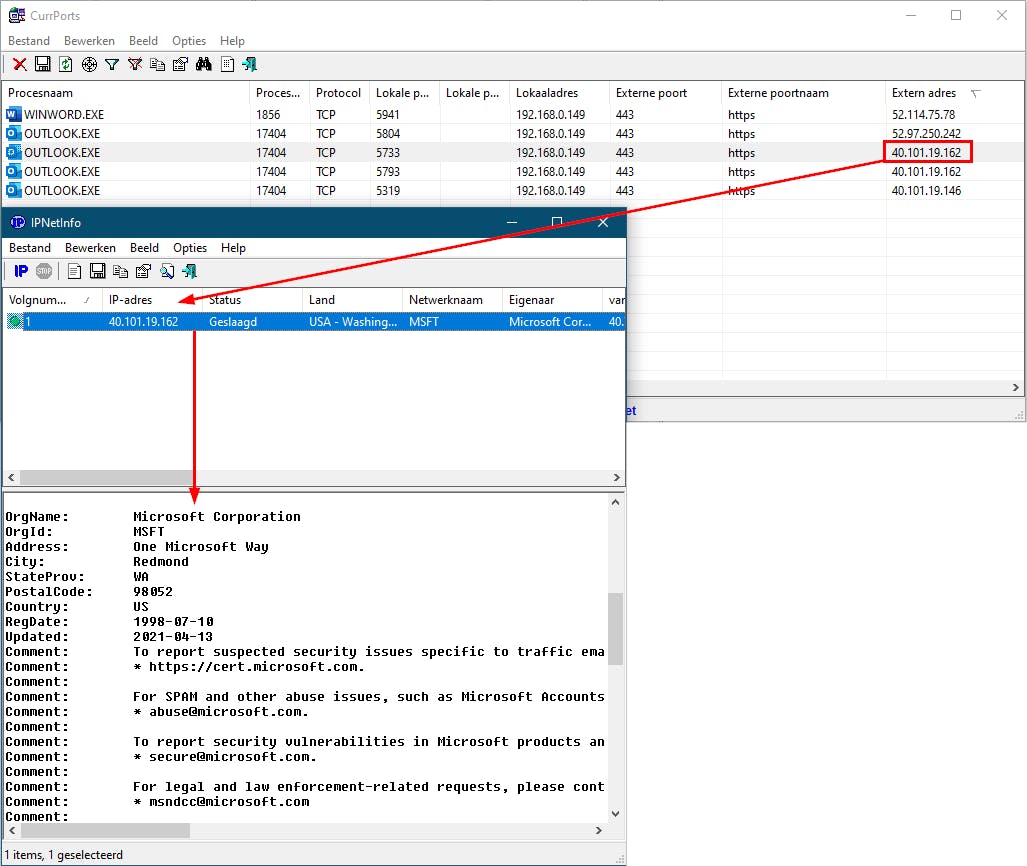This screenshot has width=1027, height=866.
Task: Click the Procesnaam column header
Action: [40, 93]
